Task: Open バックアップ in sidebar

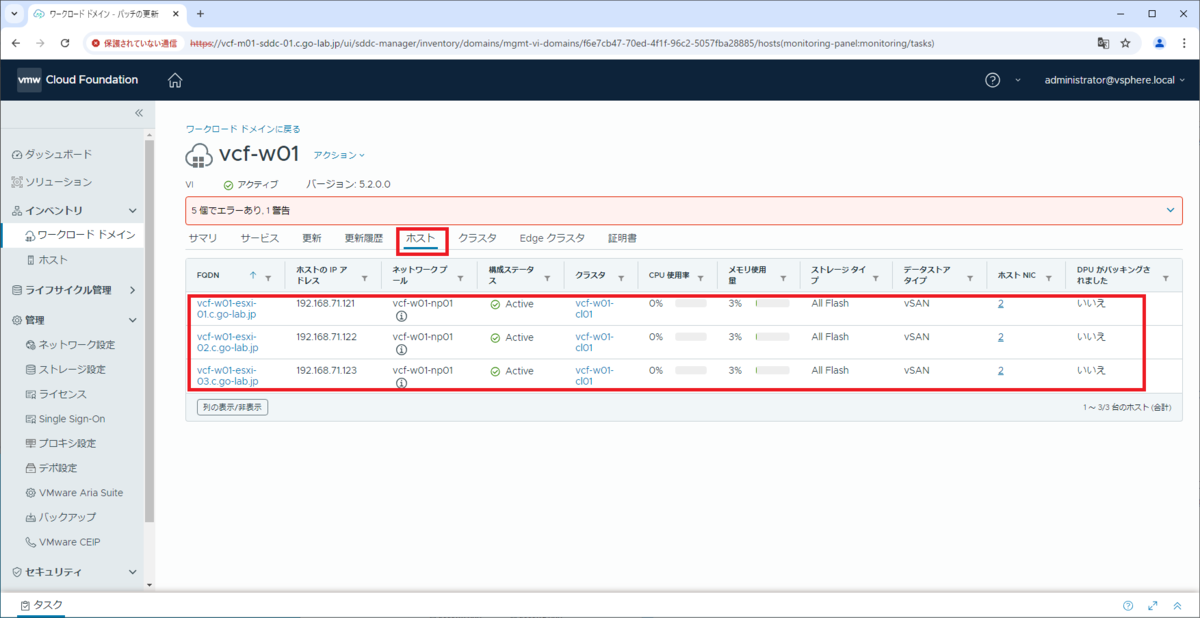Action: coord(61,518)
